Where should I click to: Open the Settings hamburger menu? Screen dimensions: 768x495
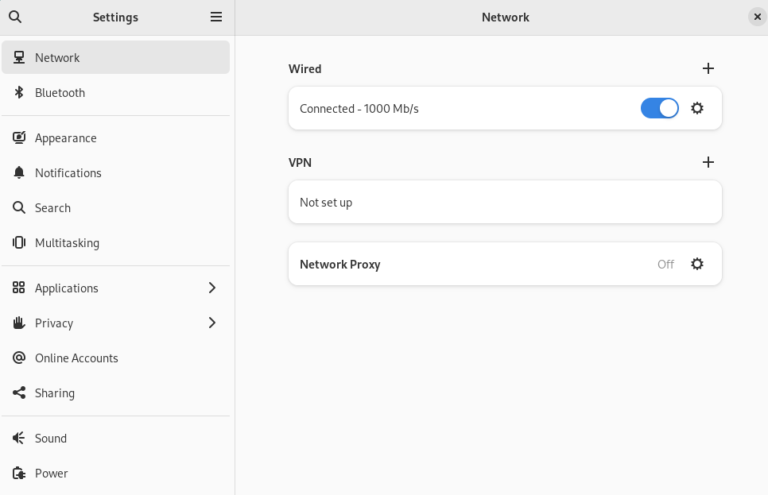[216, 17]
